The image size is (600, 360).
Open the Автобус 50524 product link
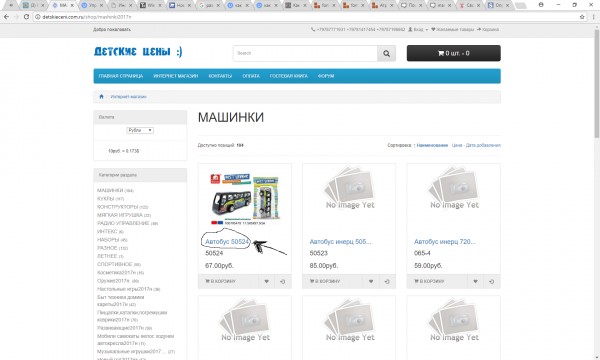click(227, 242)
